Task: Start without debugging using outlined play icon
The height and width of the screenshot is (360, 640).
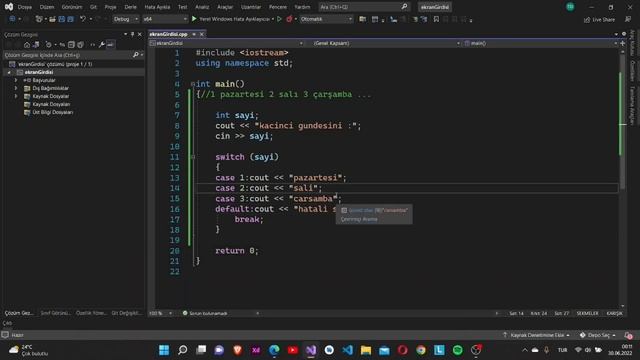Action: tap(279, 19)
